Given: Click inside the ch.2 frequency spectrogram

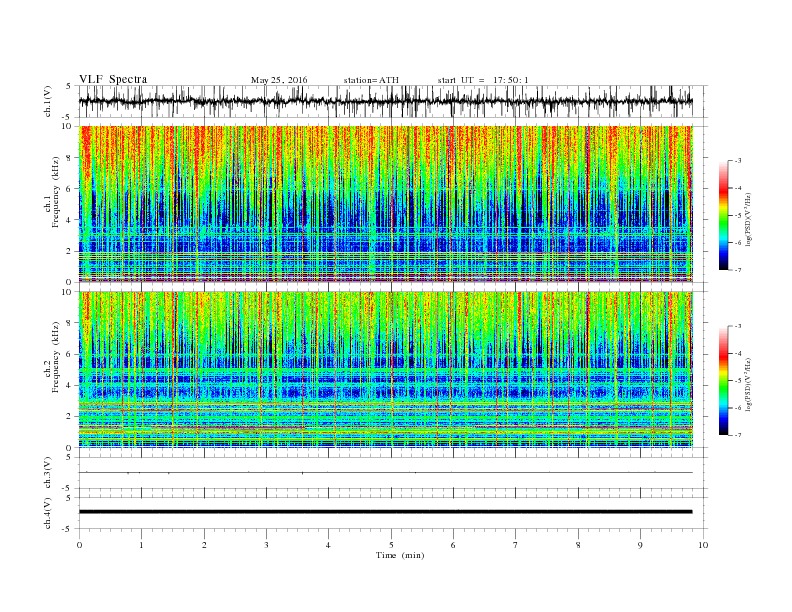Looking at the screenshot, I should [x=386, y=370].
